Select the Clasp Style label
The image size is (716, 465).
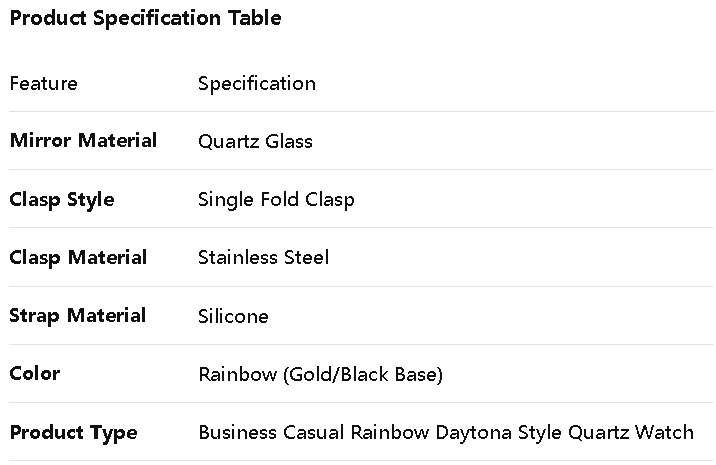click(62, 199)
